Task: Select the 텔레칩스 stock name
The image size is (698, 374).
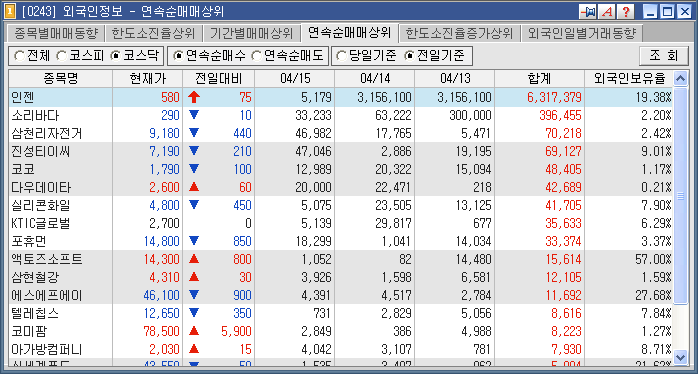Action: pyautogui.click(x=35, y=314)
